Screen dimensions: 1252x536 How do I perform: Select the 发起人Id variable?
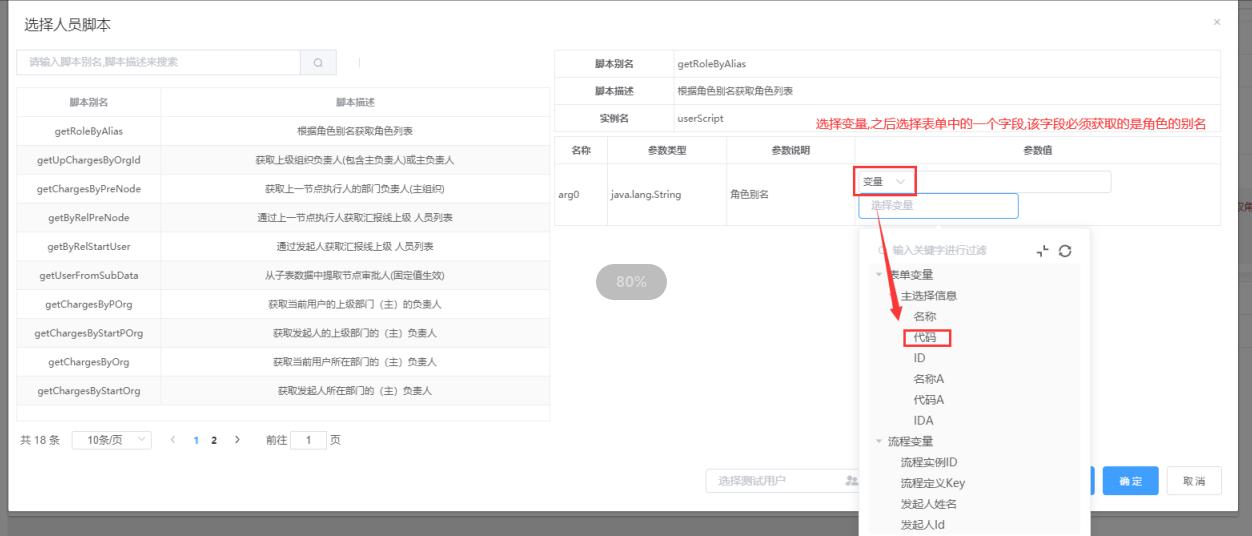coord(923,524)
